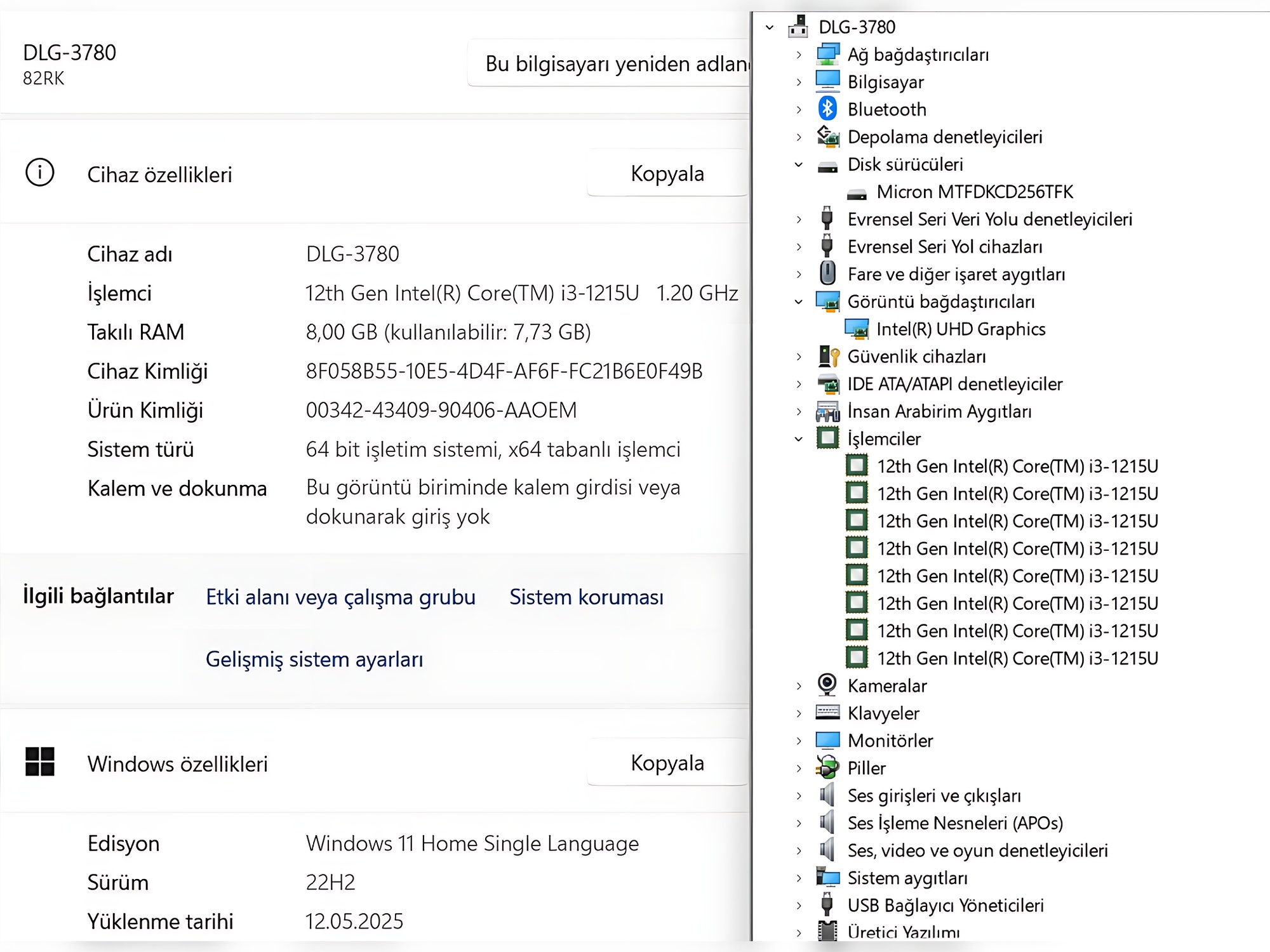
Task: Expand the Monitörler node chevron
Action: [x=799, y=741]
